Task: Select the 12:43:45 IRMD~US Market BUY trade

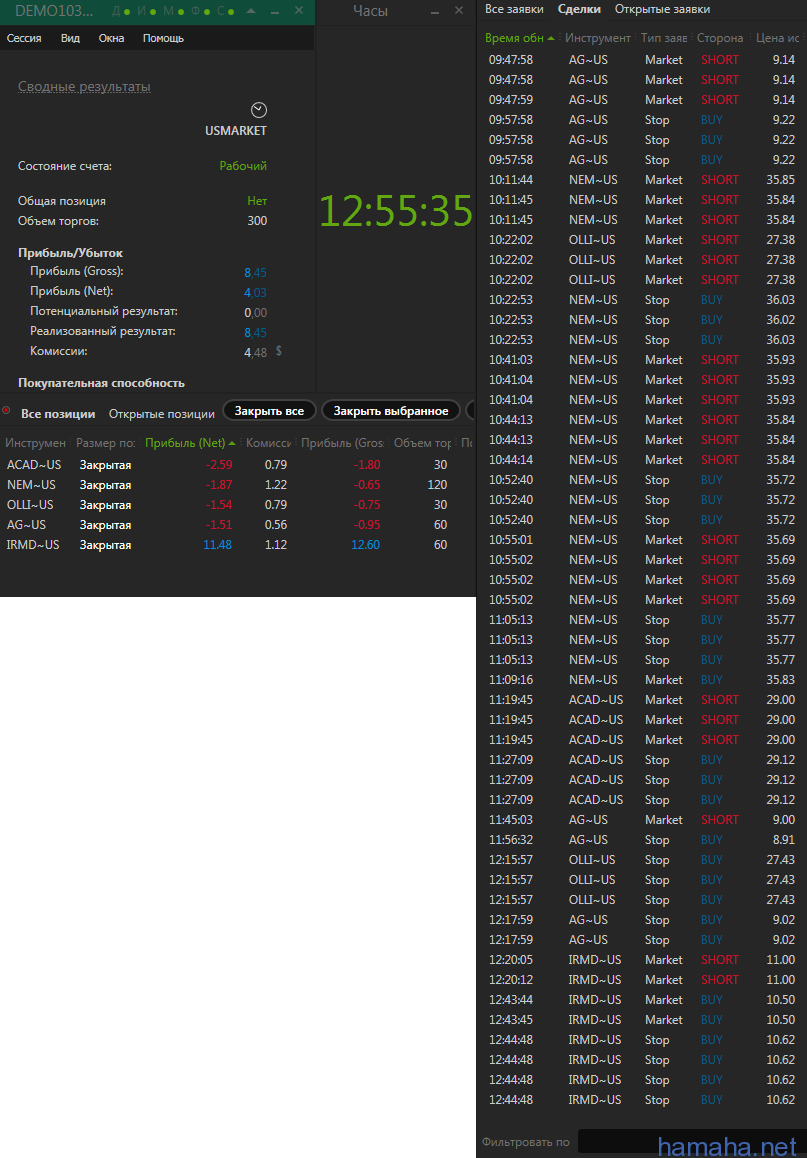Action: (x=642, y=1020)
